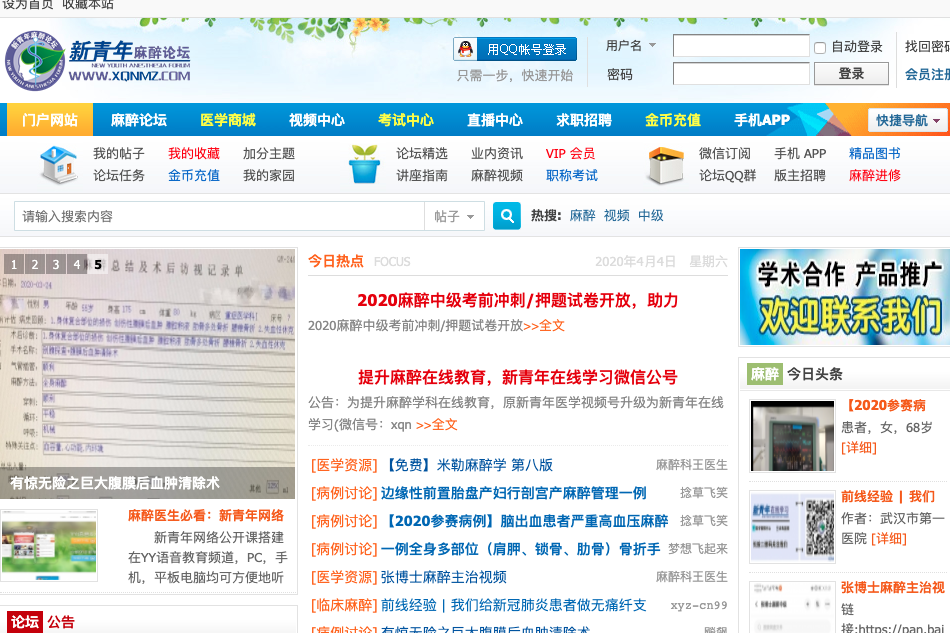Select 考试中心 nav item
950x633 pixels.
(x=406, y=120)
